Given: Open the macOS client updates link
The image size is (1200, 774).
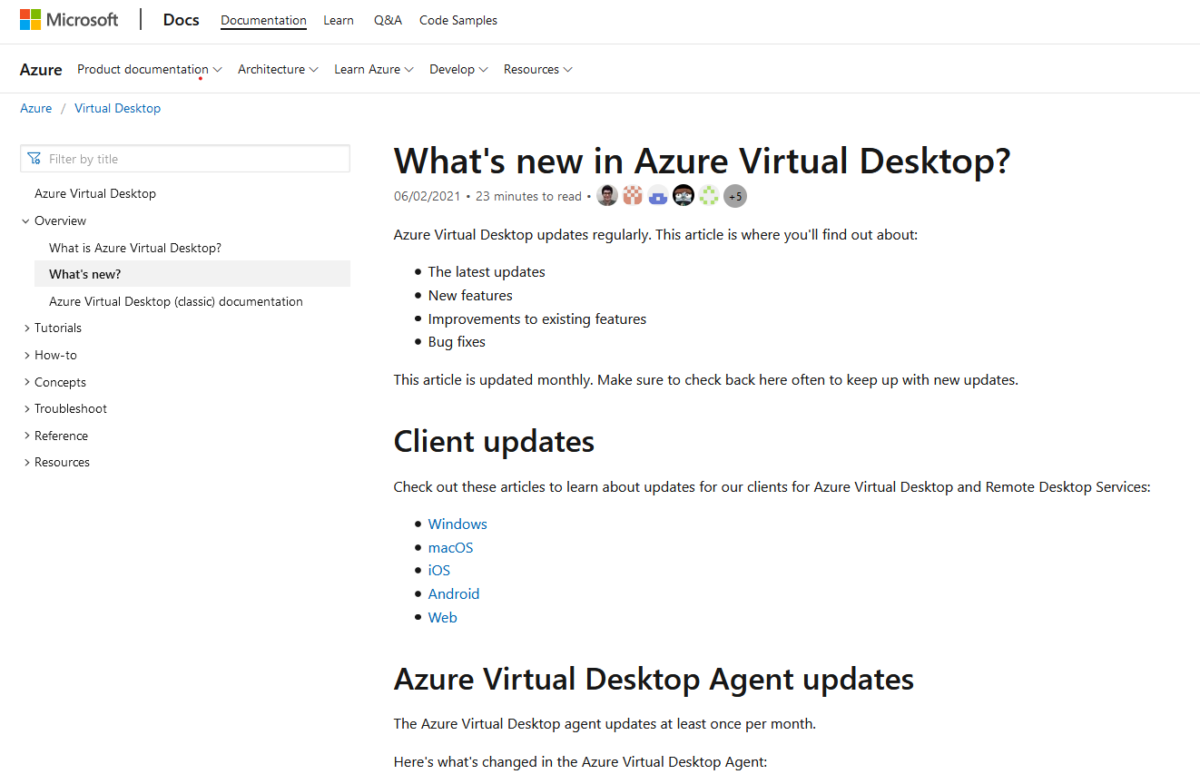Looking at the screenshot, I should tap(450, 547).
